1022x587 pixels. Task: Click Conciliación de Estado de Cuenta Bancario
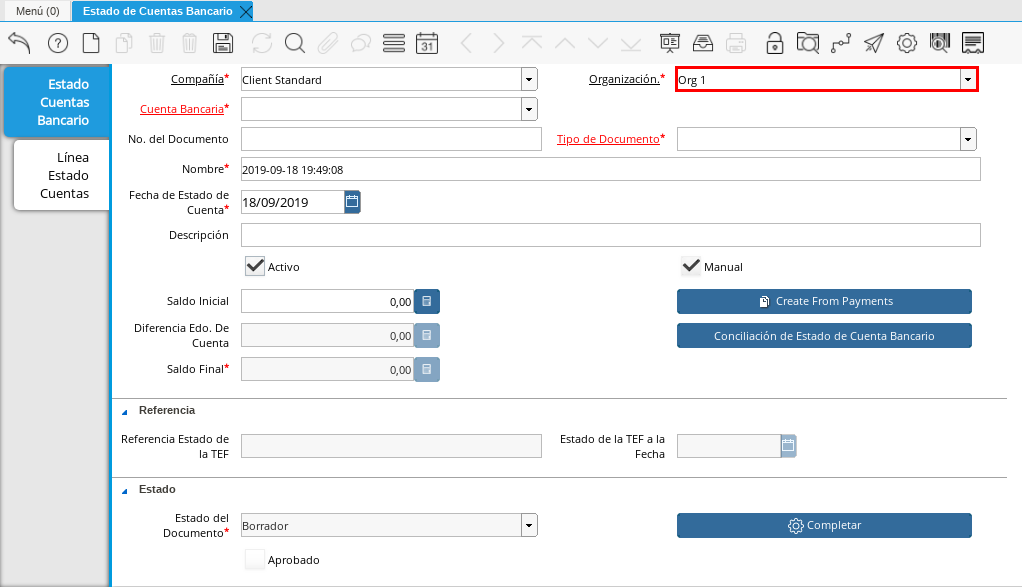tap(824, 336)
